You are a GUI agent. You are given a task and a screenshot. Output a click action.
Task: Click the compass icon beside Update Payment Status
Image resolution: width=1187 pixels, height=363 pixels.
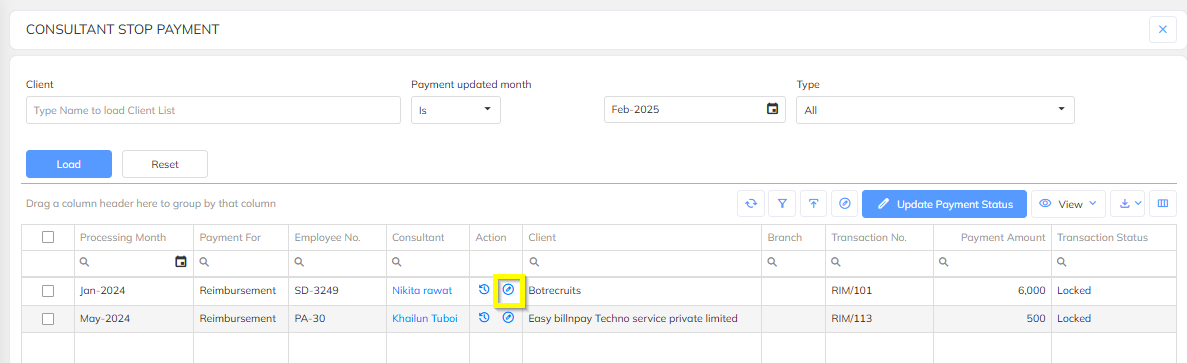pos(845,203)
